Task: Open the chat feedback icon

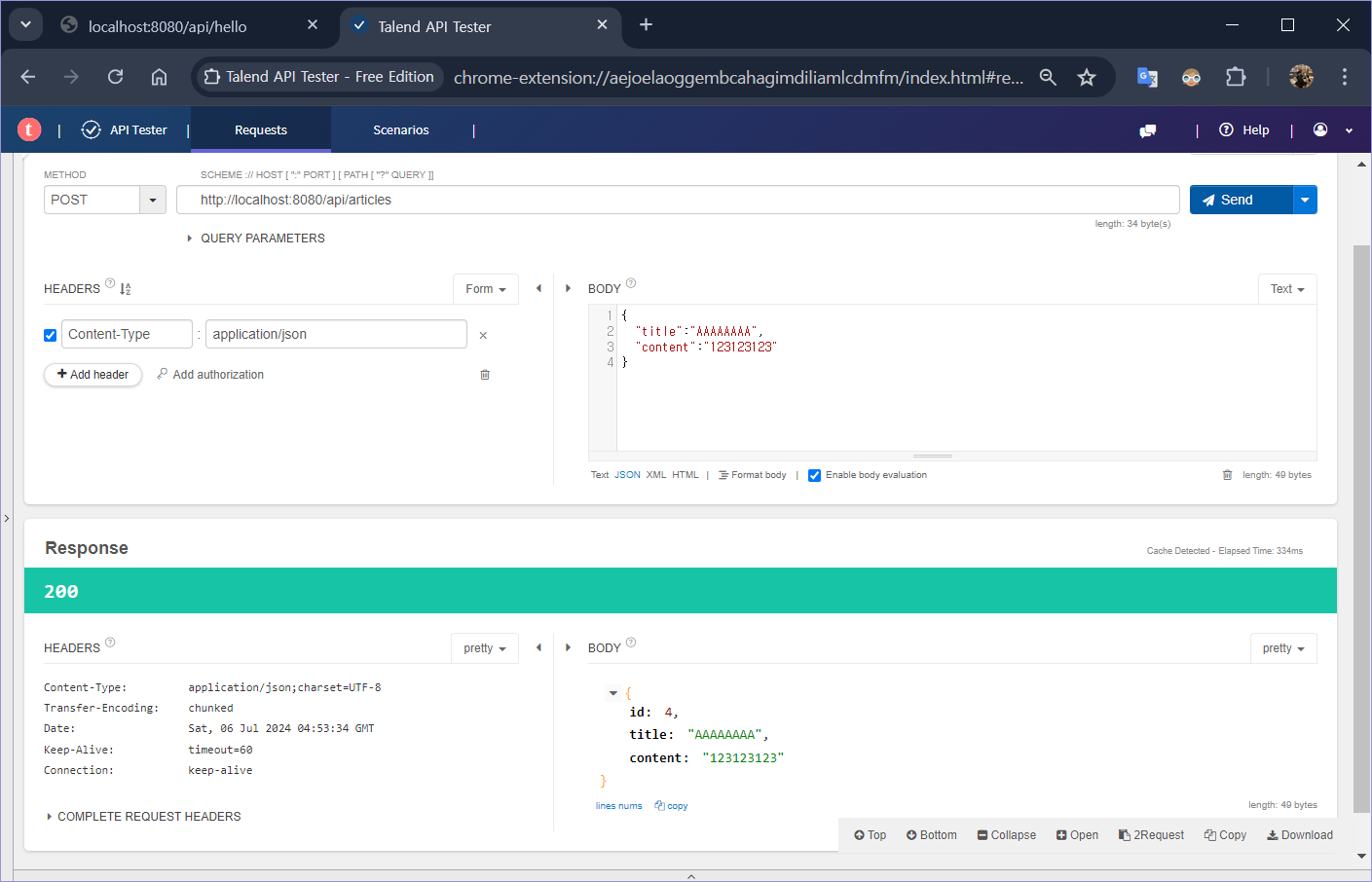Action: tap(1148, 130)
